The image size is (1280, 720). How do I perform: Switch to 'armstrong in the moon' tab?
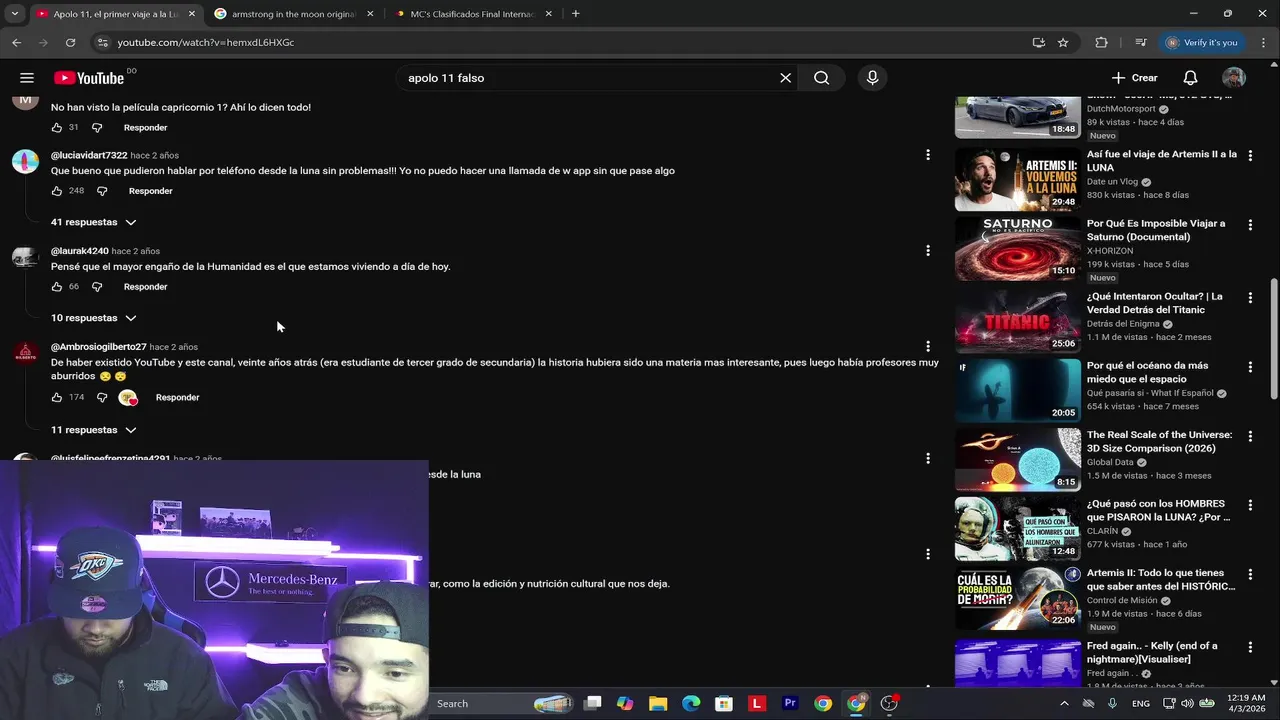click(x=292, y=14)
